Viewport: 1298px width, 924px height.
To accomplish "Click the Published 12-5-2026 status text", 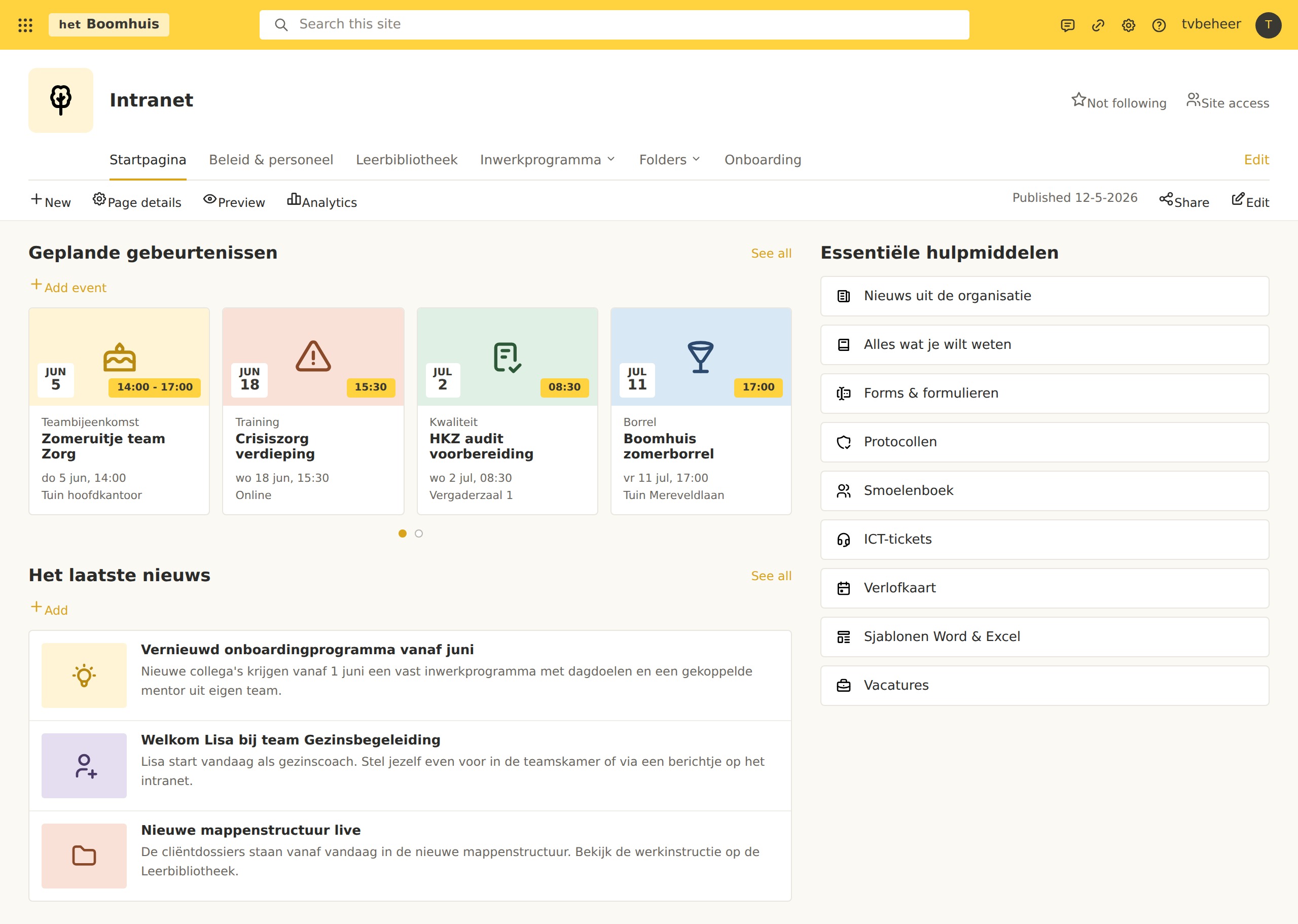I will click(1074, 198).
